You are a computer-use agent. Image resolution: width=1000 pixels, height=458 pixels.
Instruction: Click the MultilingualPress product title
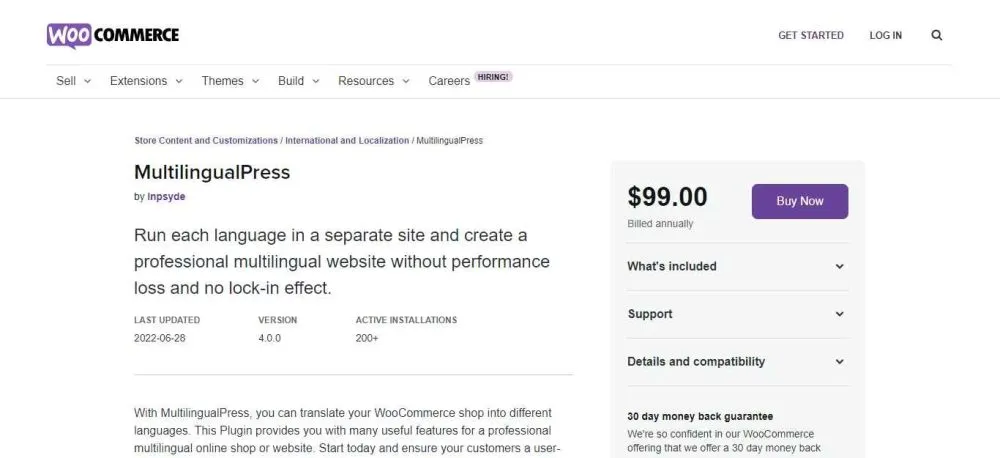[212, 172]
